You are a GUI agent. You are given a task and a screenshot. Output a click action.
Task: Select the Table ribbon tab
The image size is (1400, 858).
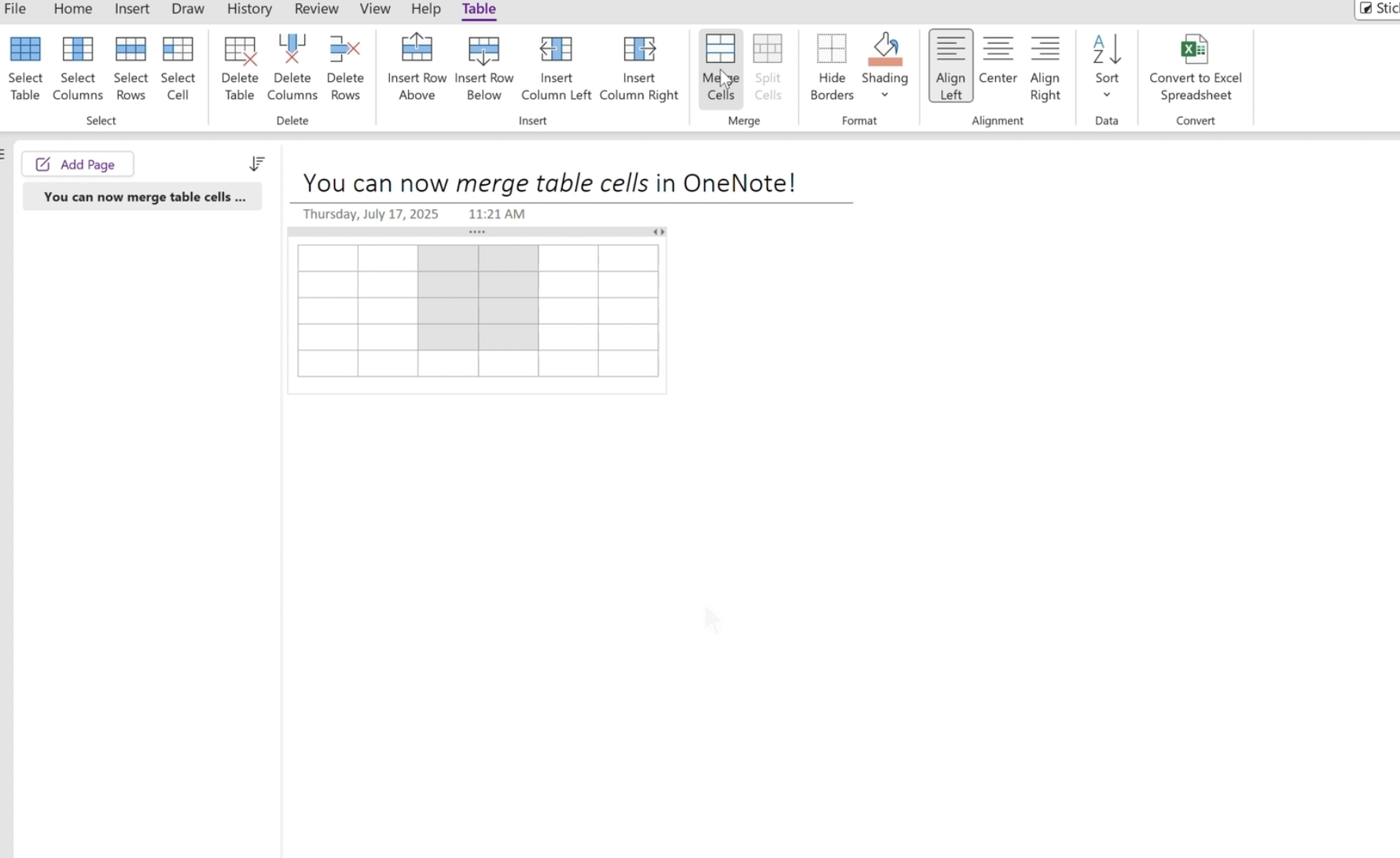(x=479, y=9)
